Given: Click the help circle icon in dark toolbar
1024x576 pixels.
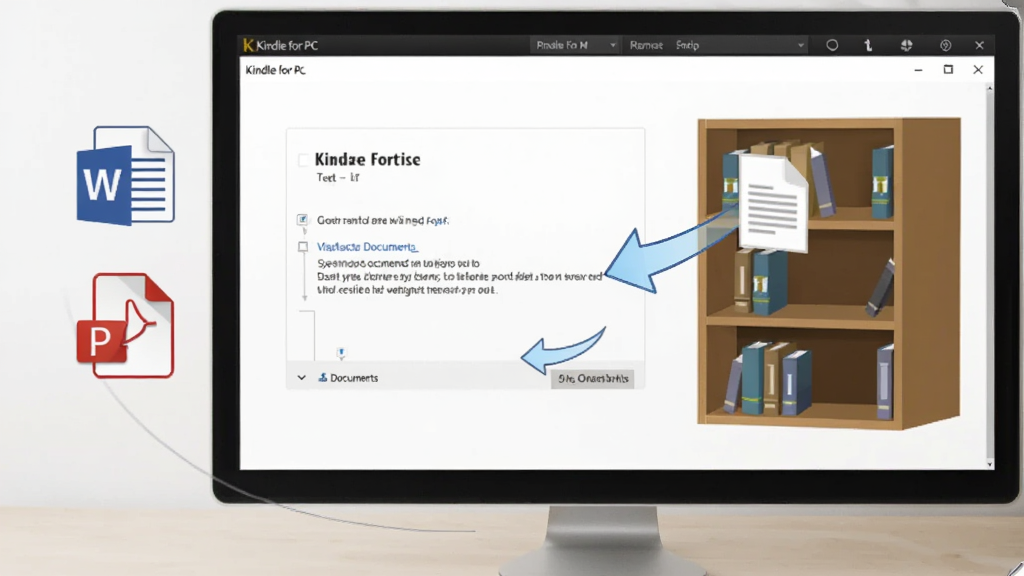Looking at the screenshot, I should [945, 45].
